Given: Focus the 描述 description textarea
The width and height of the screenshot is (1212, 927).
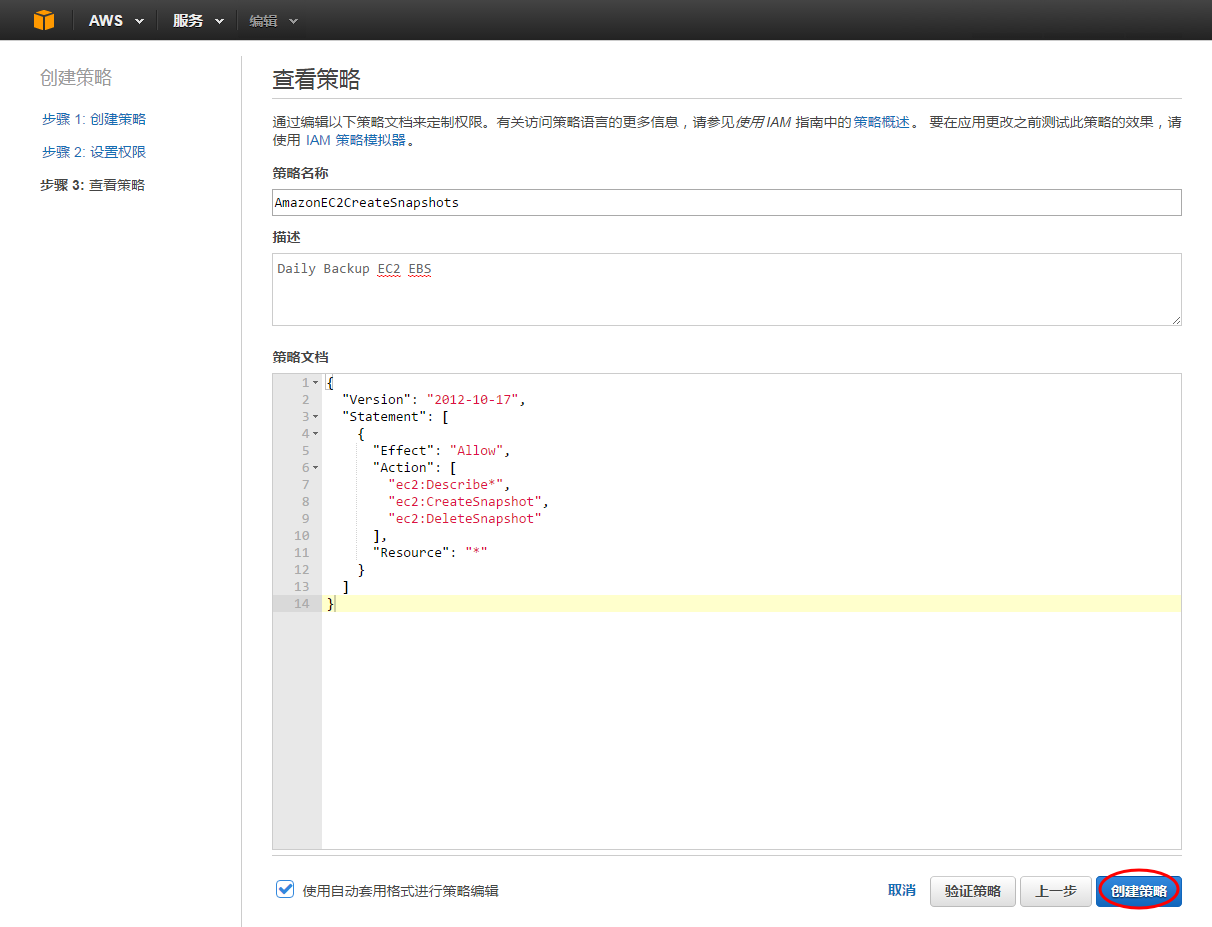Looking at the screenshot, I should 727,289.
